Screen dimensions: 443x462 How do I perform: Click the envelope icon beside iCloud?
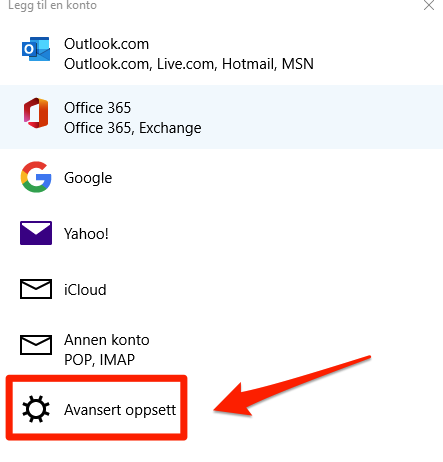pos(36,289)
